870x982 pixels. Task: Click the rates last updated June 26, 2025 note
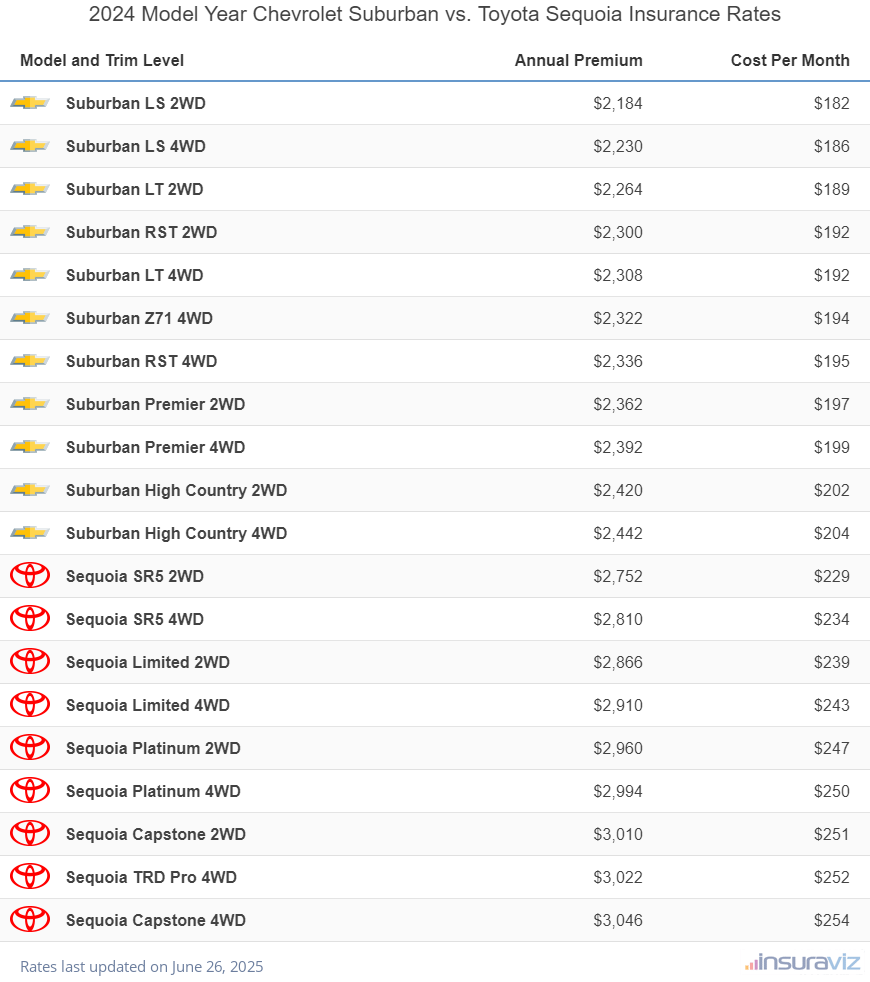click(142, 967)
